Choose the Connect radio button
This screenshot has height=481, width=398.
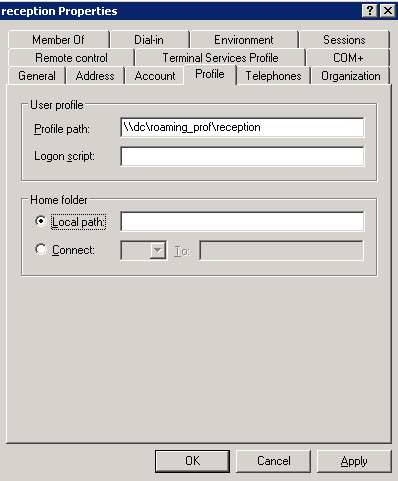tap(41, 249)
